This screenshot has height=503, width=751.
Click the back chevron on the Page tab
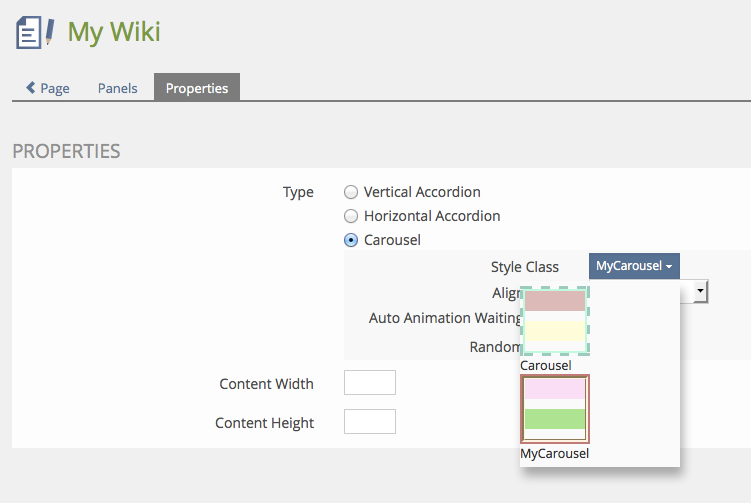[31, 88]
